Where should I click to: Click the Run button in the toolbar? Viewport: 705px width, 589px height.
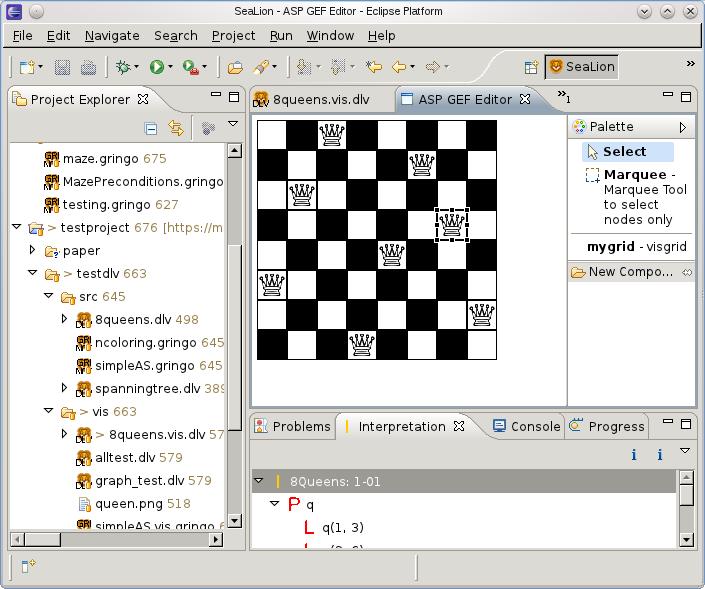pos(156,68)
